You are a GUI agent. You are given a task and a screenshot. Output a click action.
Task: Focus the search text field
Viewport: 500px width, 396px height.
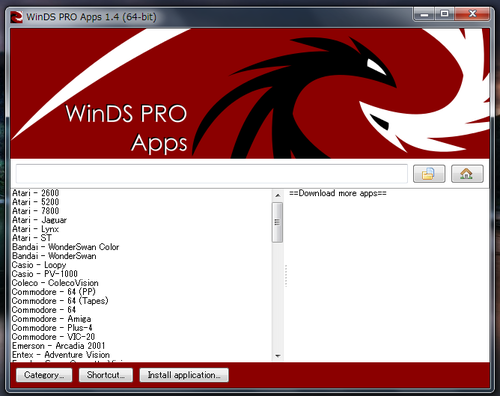click(212, 174)
